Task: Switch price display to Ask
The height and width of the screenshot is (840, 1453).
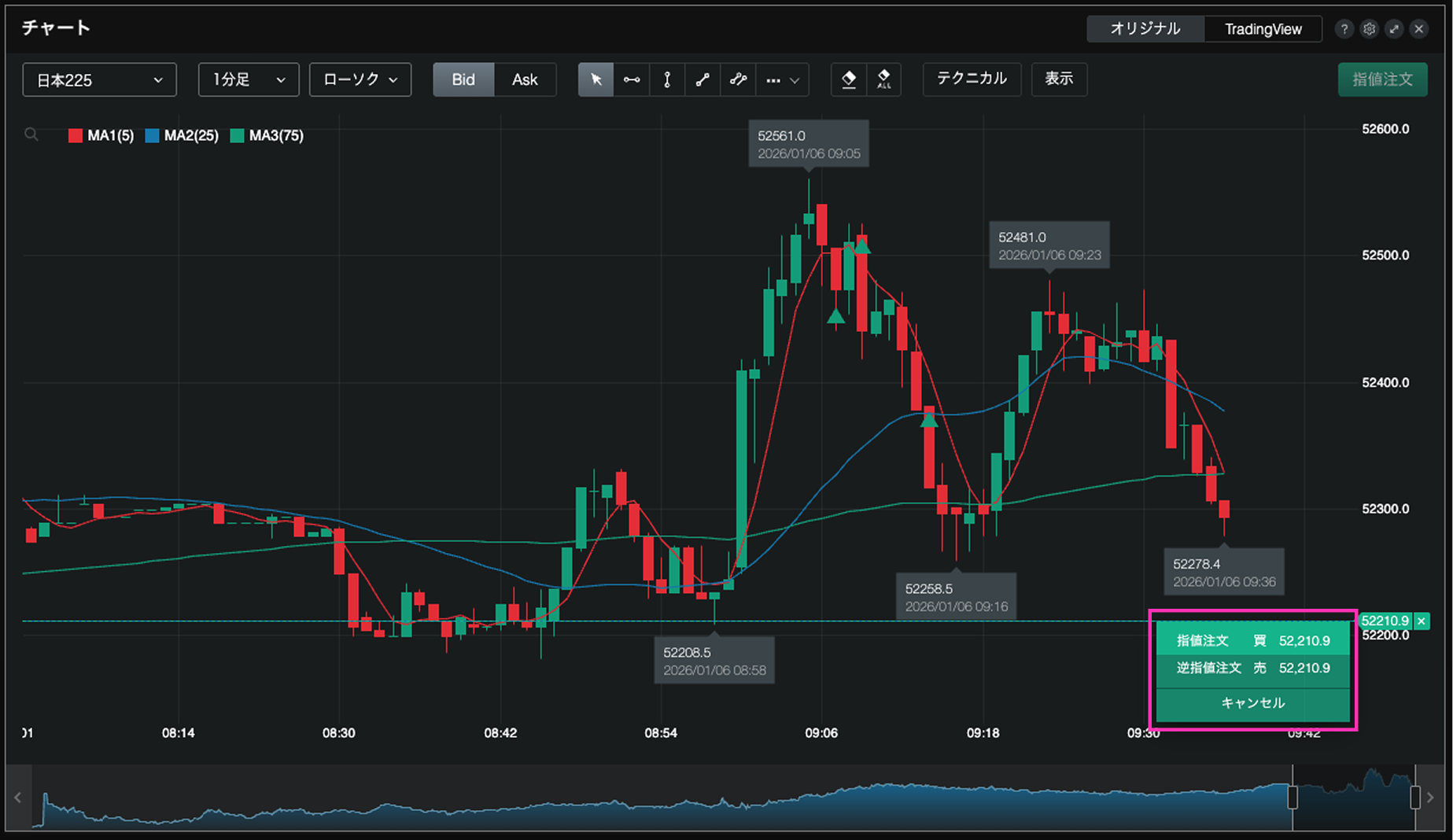Action: [x=525, y=79]
